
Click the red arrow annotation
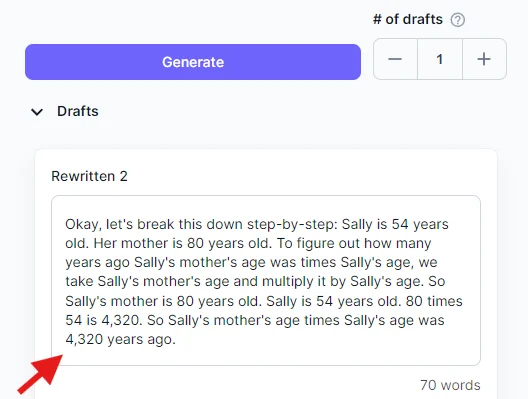(40, 373)
